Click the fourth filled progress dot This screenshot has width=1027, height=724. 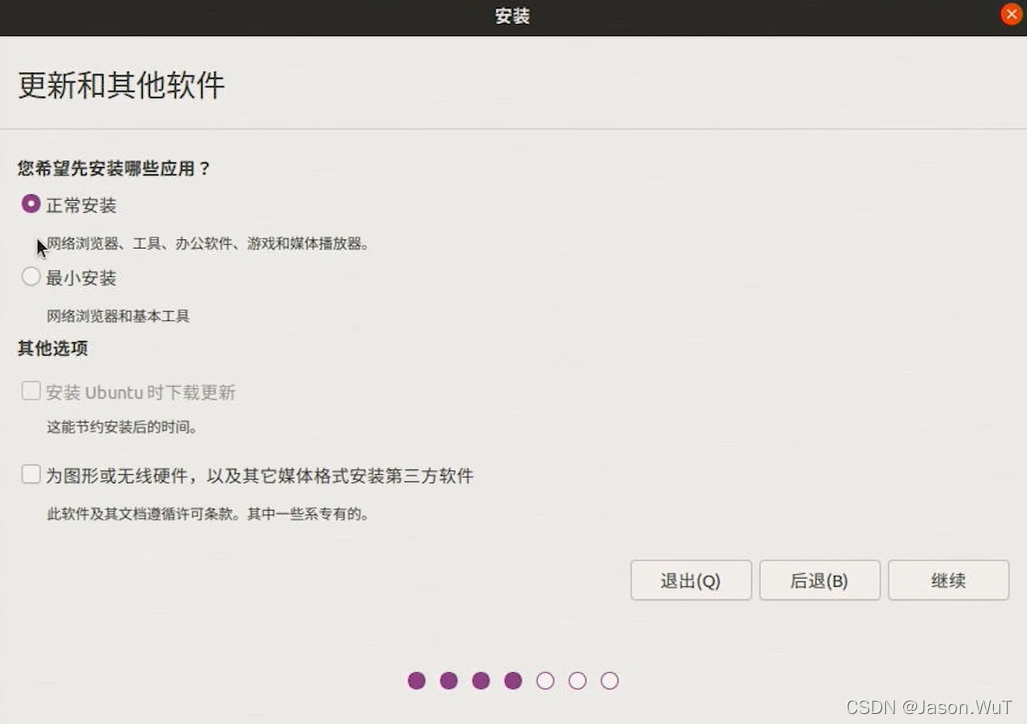[x=513, y=680]
